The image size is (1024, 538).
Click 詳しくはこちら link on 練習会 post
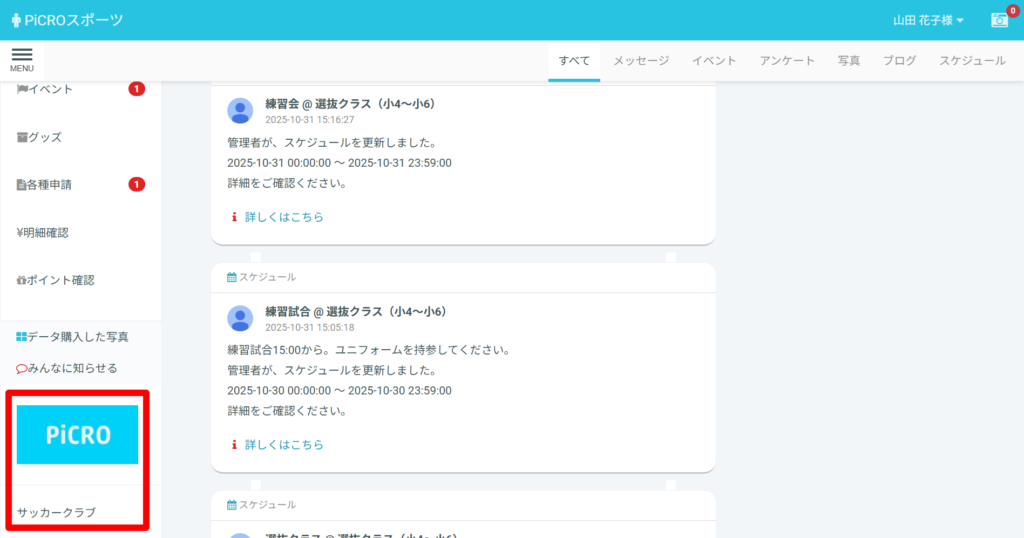(284, 217)
